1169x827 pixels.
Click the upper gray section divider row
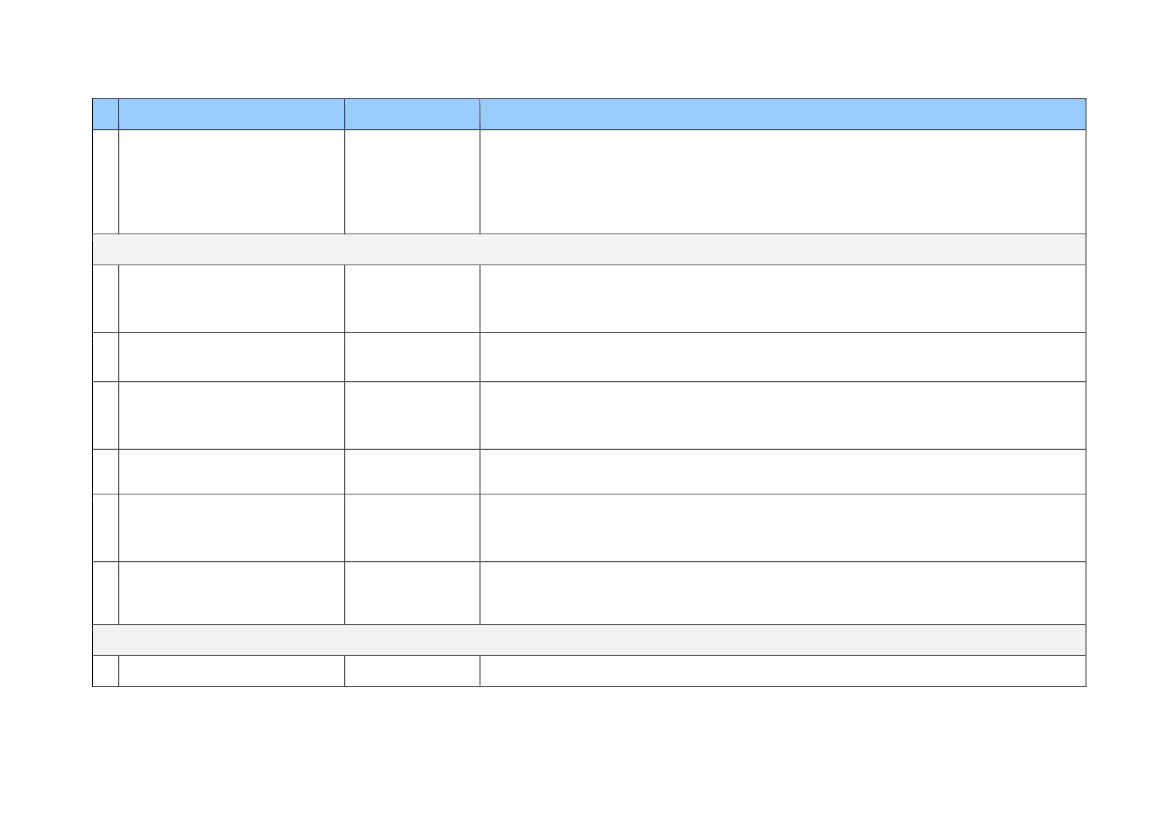[x=588, y=249]
